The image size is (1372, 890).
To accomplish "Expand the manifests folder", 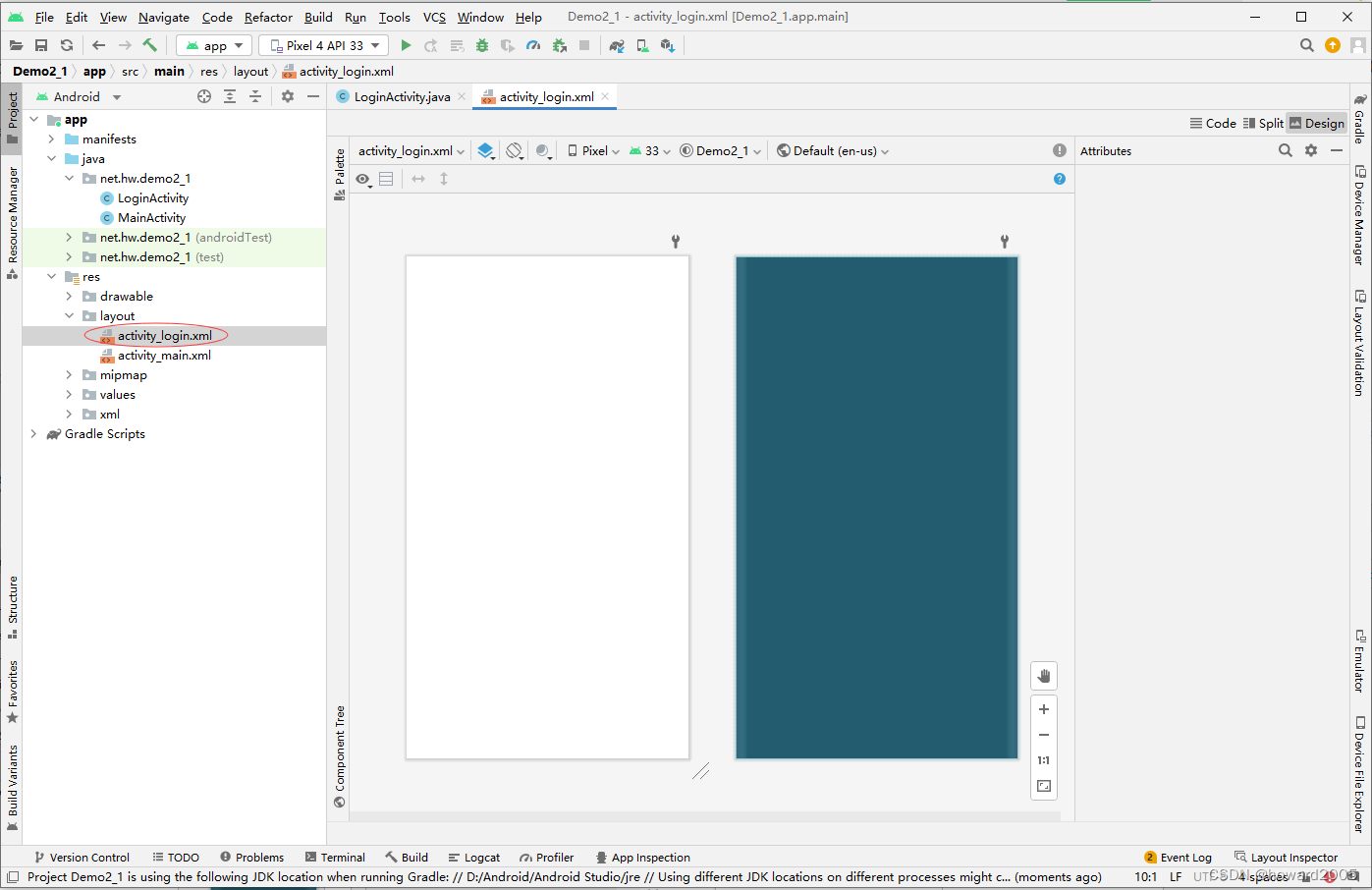I will click(x=51, y=139).
